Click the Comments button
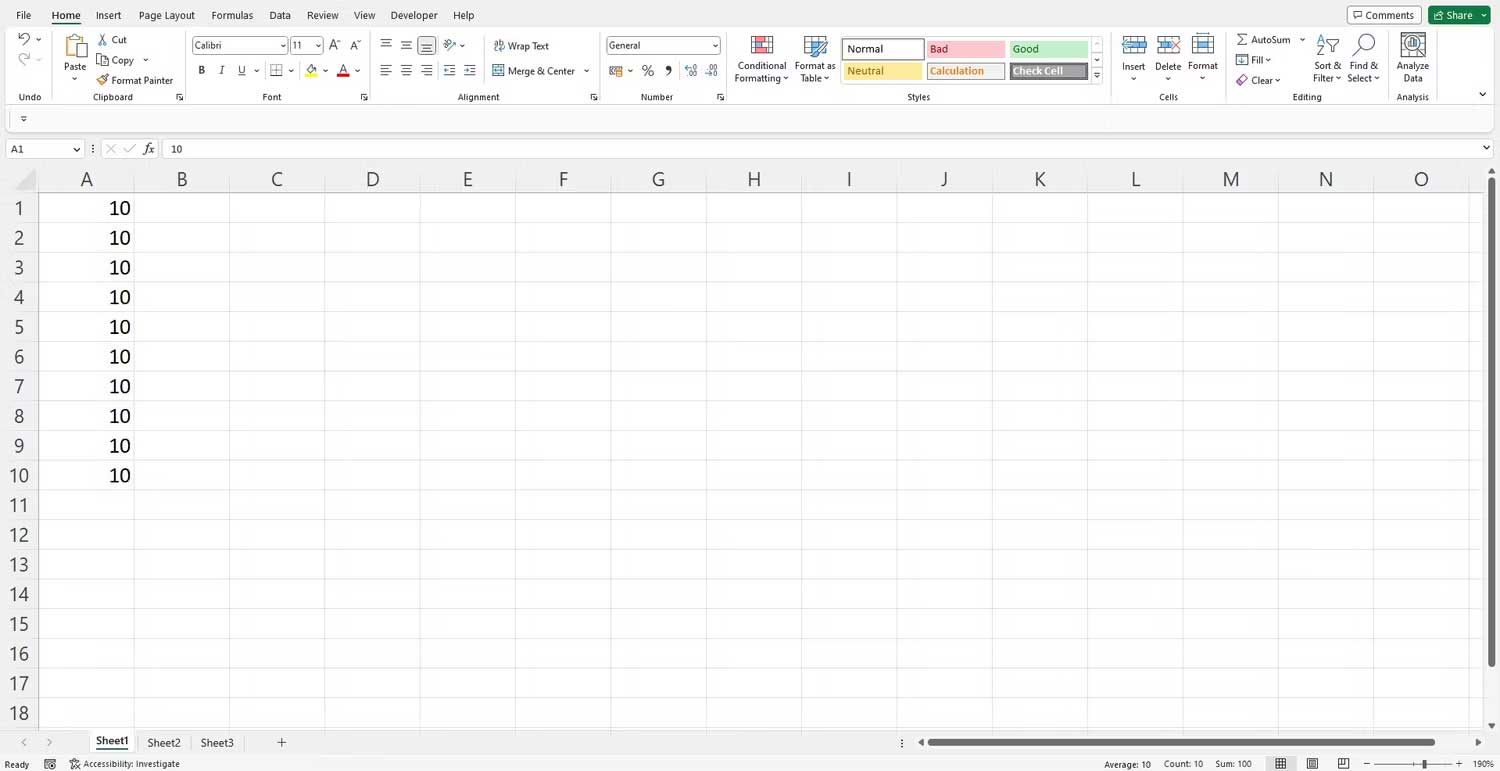The width and height of the screenshot is (1500, 771). point(1383,14)
